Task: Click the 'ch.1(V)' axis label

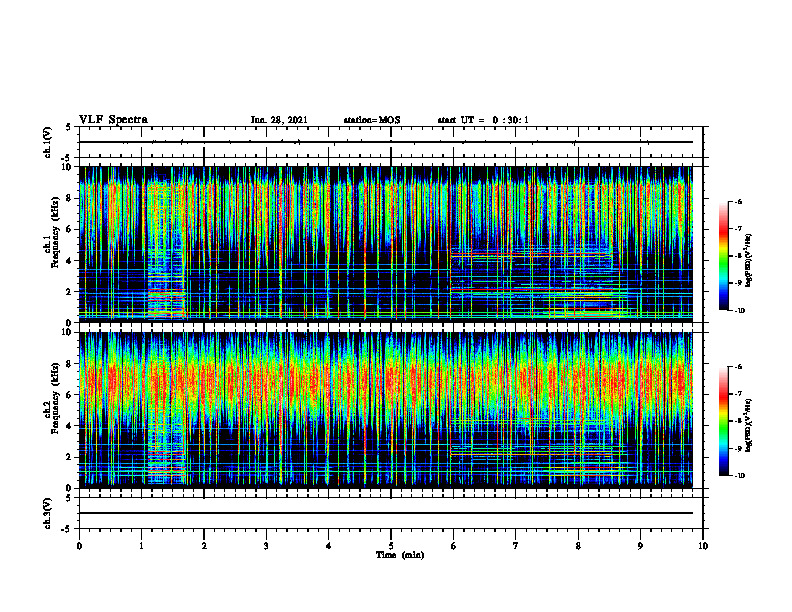Action: point(48,142)
